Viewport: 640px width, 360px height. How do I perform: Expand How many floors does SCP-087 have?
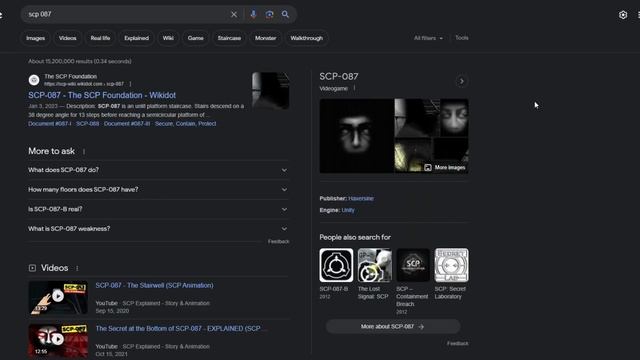coord(158,189)
